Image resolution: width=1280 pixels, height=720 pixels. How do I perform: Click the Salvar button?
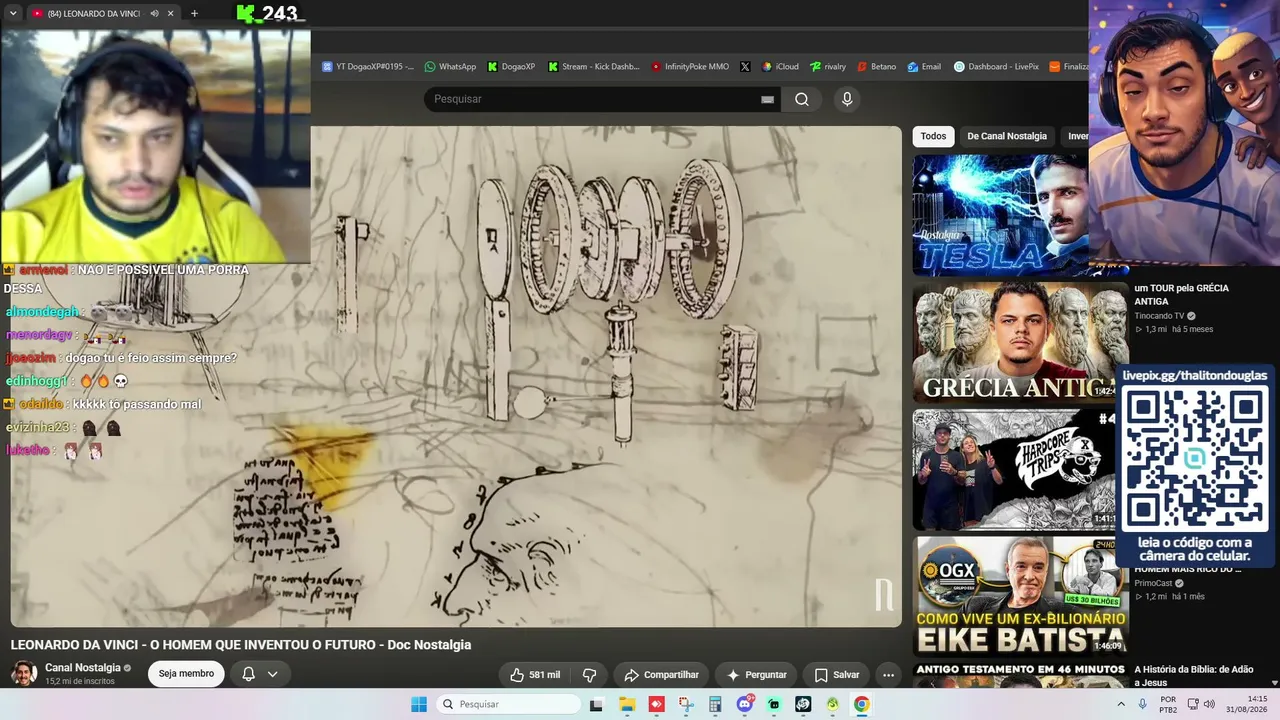(836, 675)
